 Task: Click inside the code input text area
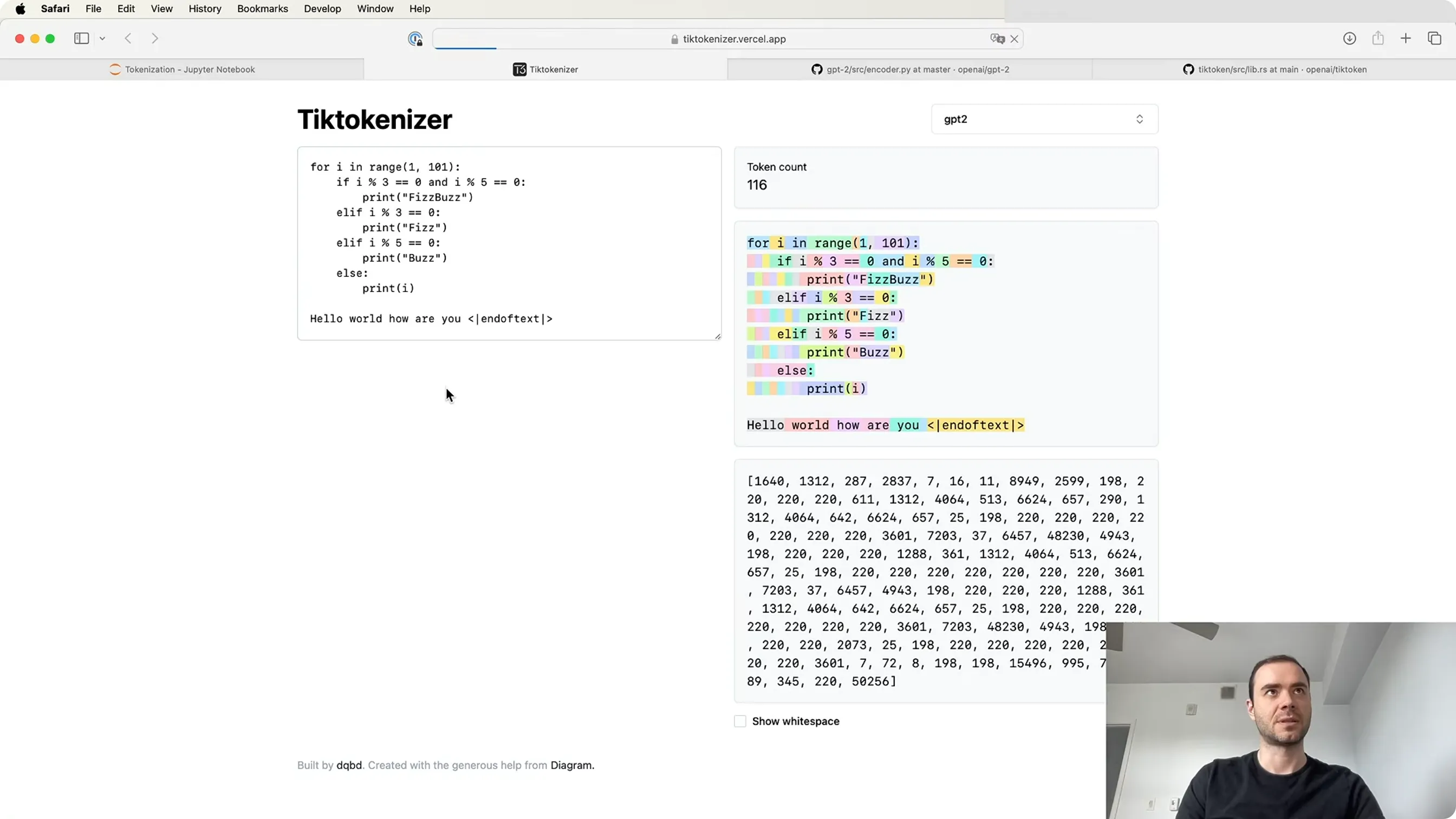(509, 244)
